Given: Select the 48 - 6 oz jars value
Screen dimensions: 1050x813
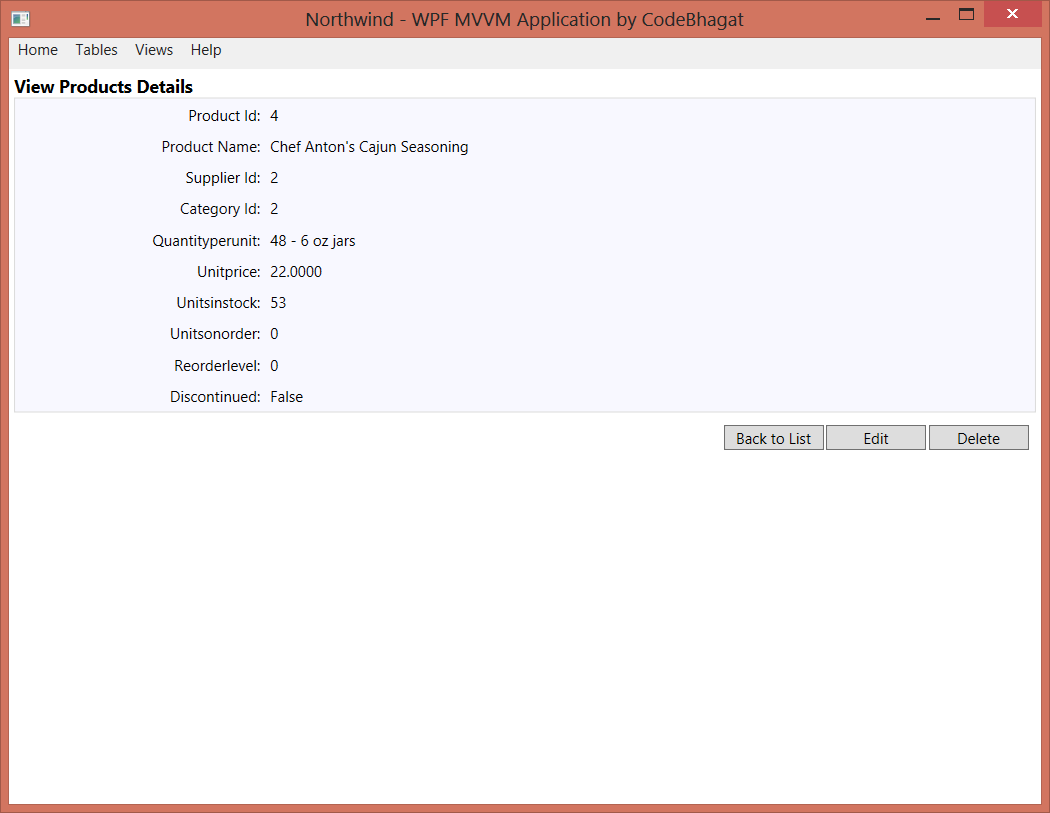Looking at the screenshot, I should pos(313,241).
